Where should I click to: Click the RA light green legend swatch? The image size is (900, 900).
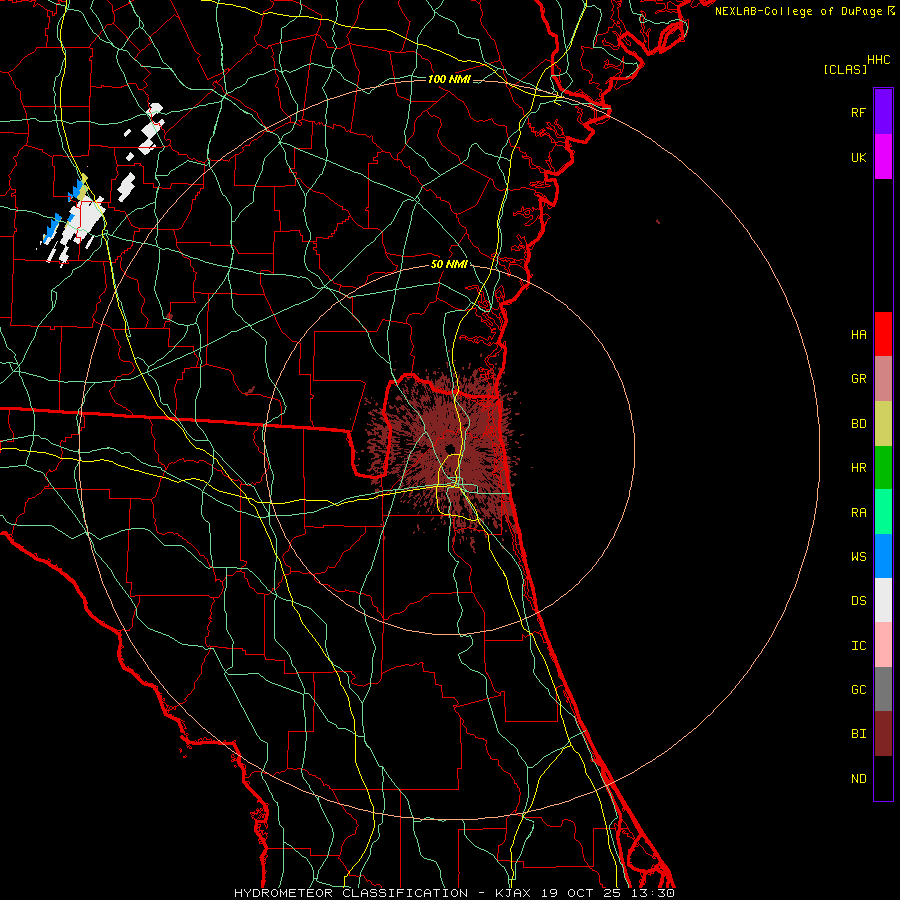[x=883, y=512]
